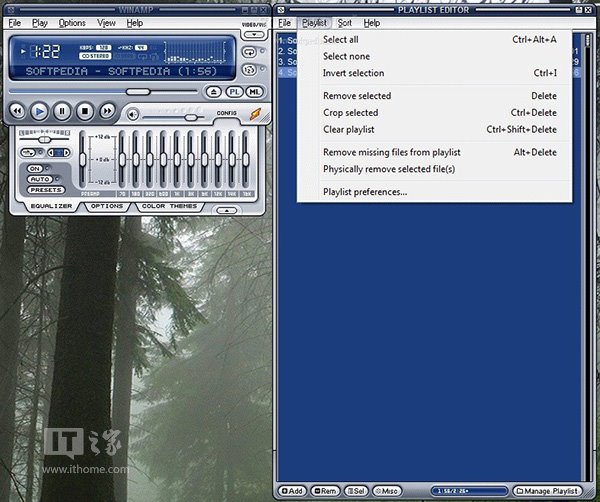This screenshot has height=502, width=600.
Task: Skip to the next track
Action: [107, 111]
